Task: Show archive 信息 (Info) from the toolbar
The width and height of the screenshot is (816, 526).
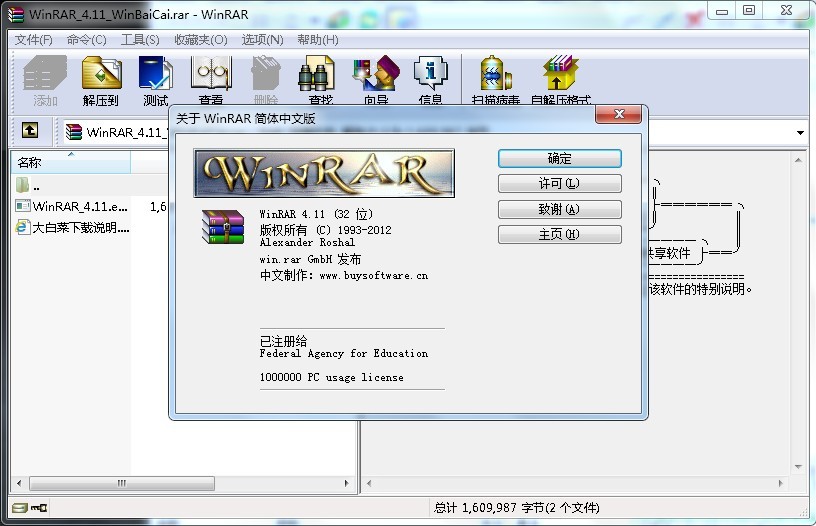Action: pos(430,79)
